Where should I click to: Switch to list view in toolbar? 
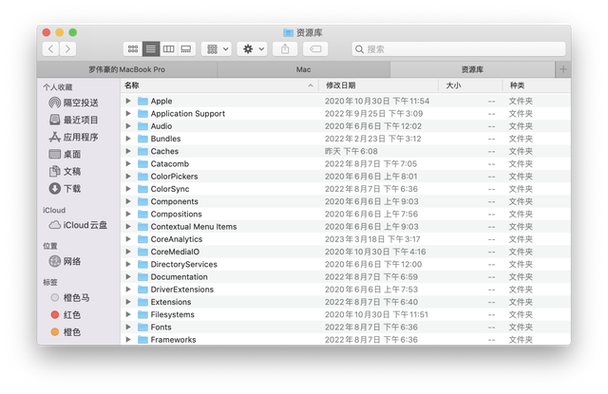tap(151, 49)
